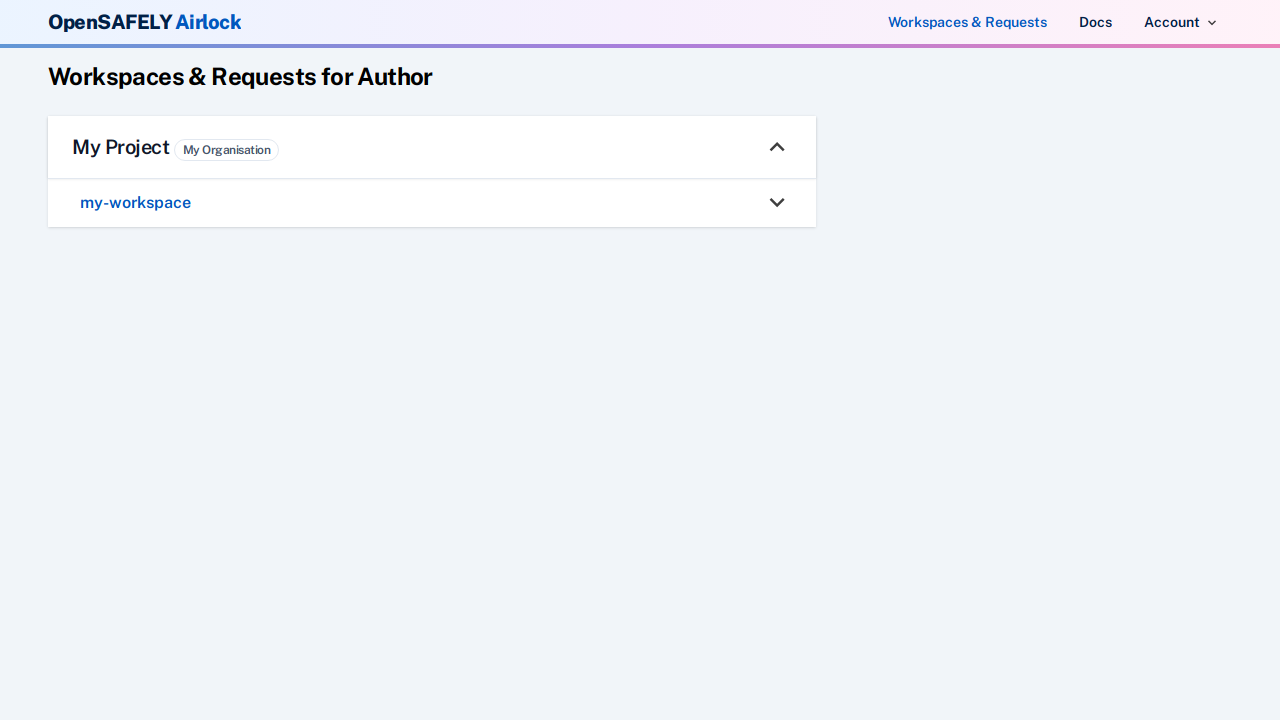Click the My Project card header blank area
This screenshot has height=720, width=1280.
(520, 147)
